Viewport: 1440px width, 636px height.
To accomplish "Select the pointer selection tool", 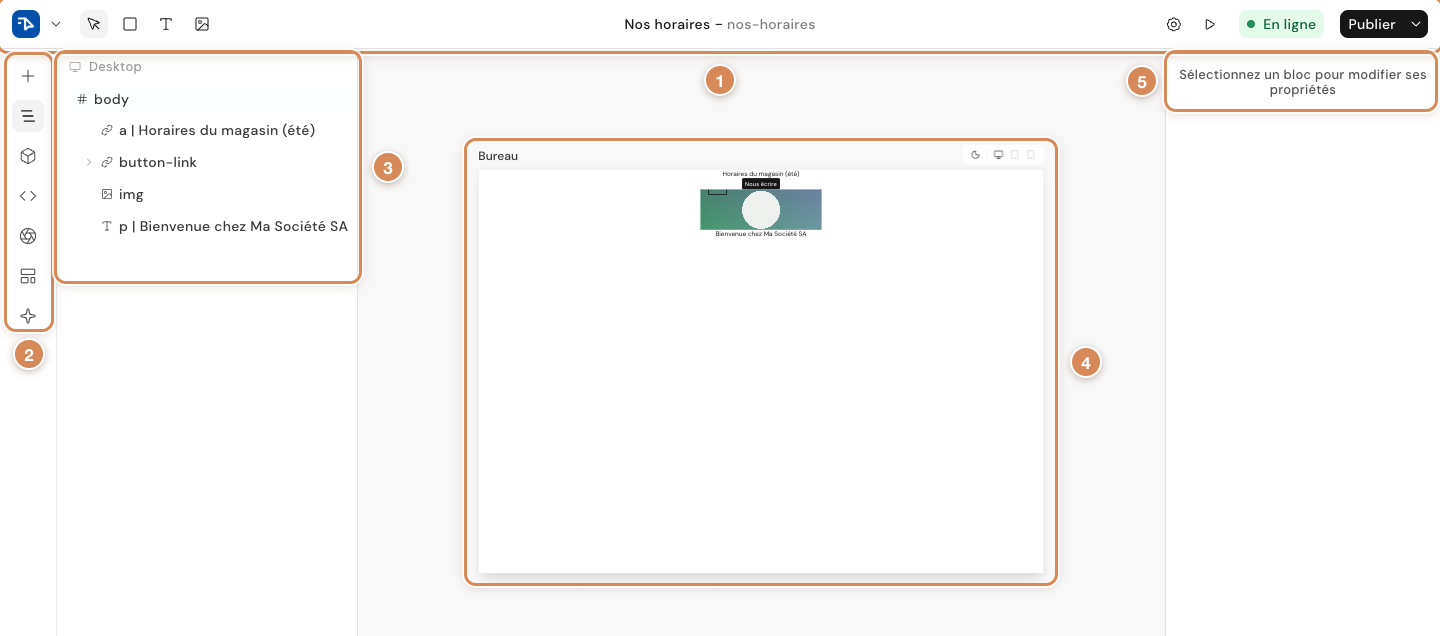I will tap(94, 24).
